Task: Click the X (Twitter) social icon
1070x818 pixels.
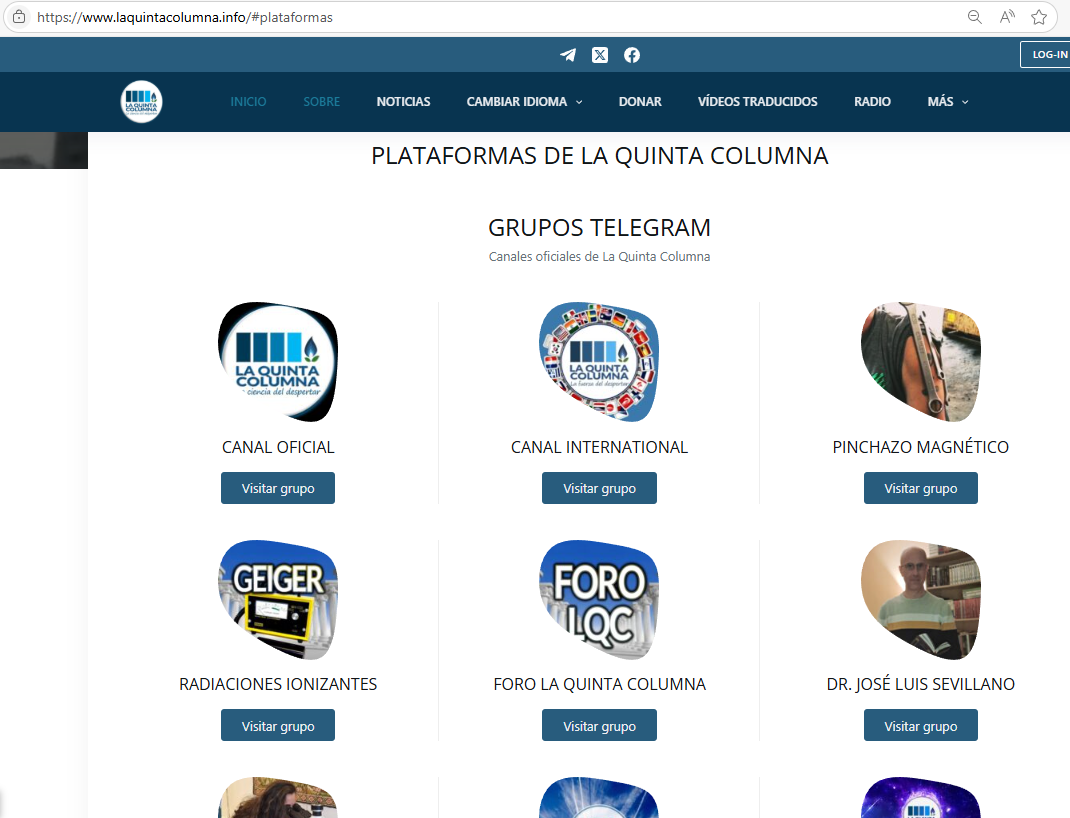Action: [x=599, y=55]
